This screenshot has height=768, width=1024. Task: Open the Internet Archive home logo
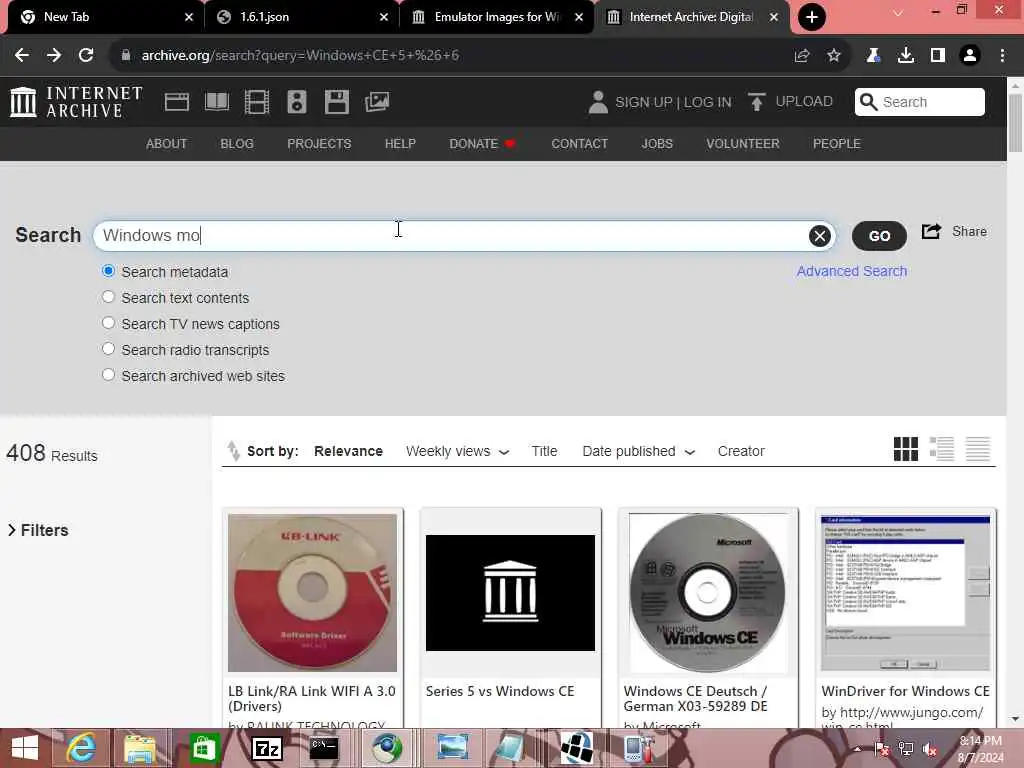pos(76,102)
